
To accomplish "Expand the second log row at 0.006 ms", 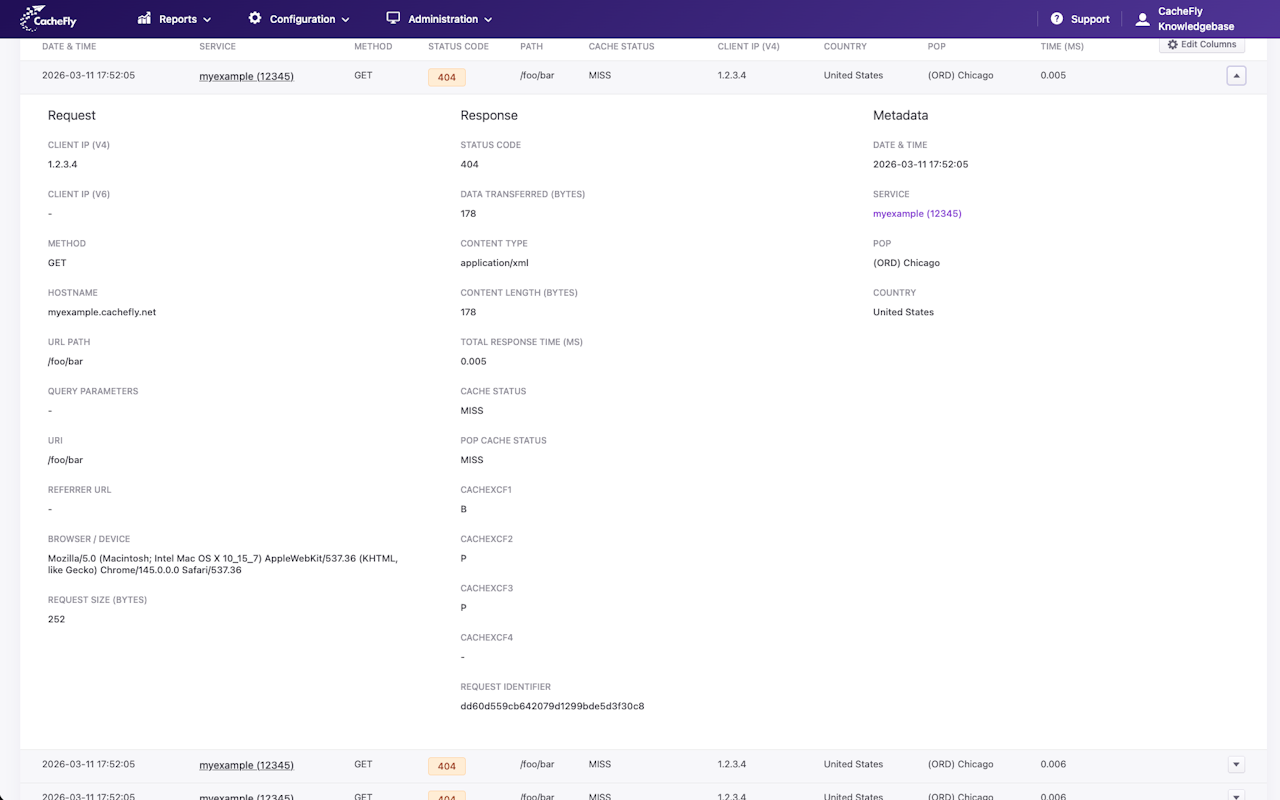I will (1236, 764).
